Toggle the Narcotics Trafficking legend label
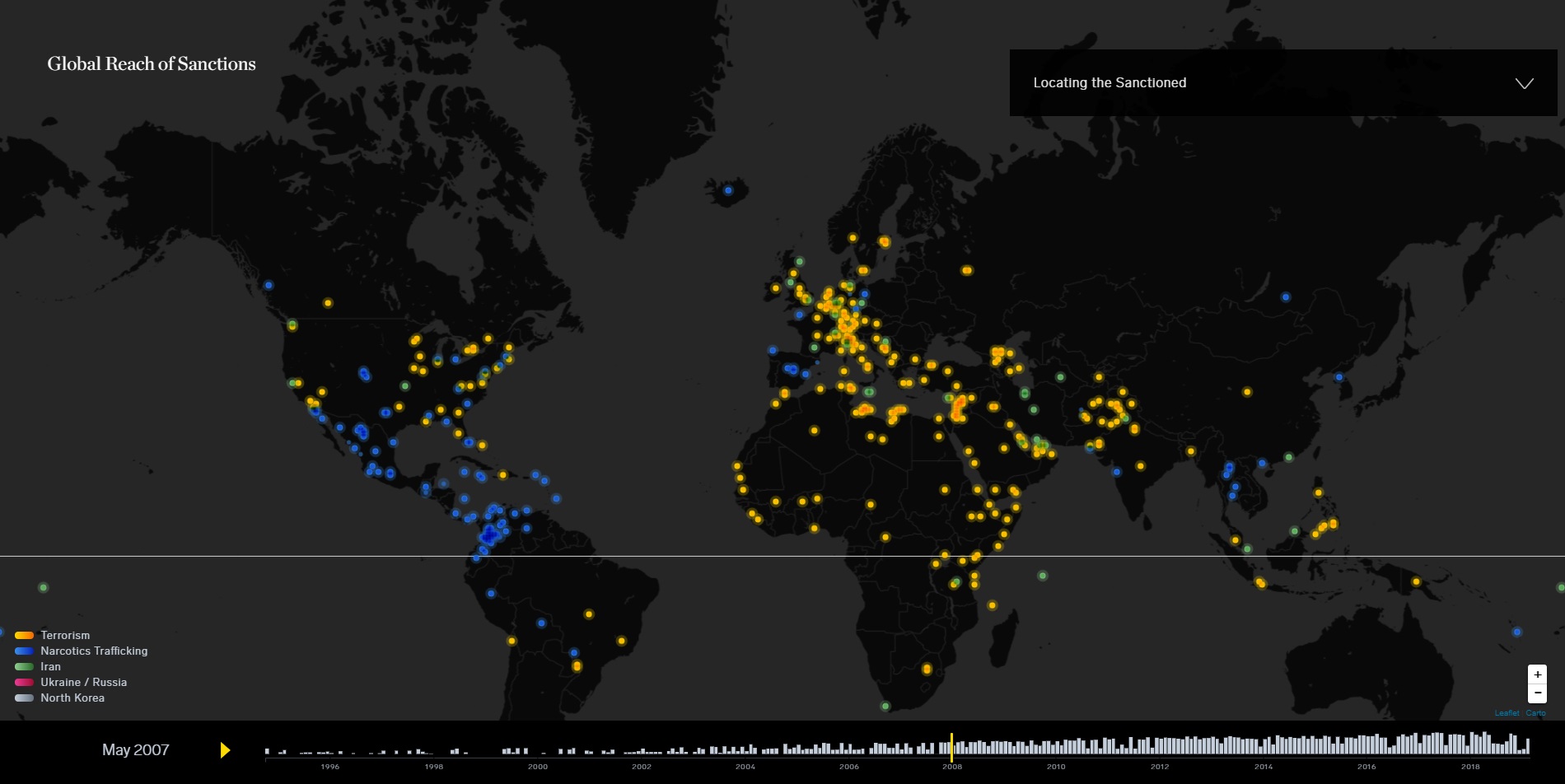This screenshot has width=1565, height=784. point(94,651)
